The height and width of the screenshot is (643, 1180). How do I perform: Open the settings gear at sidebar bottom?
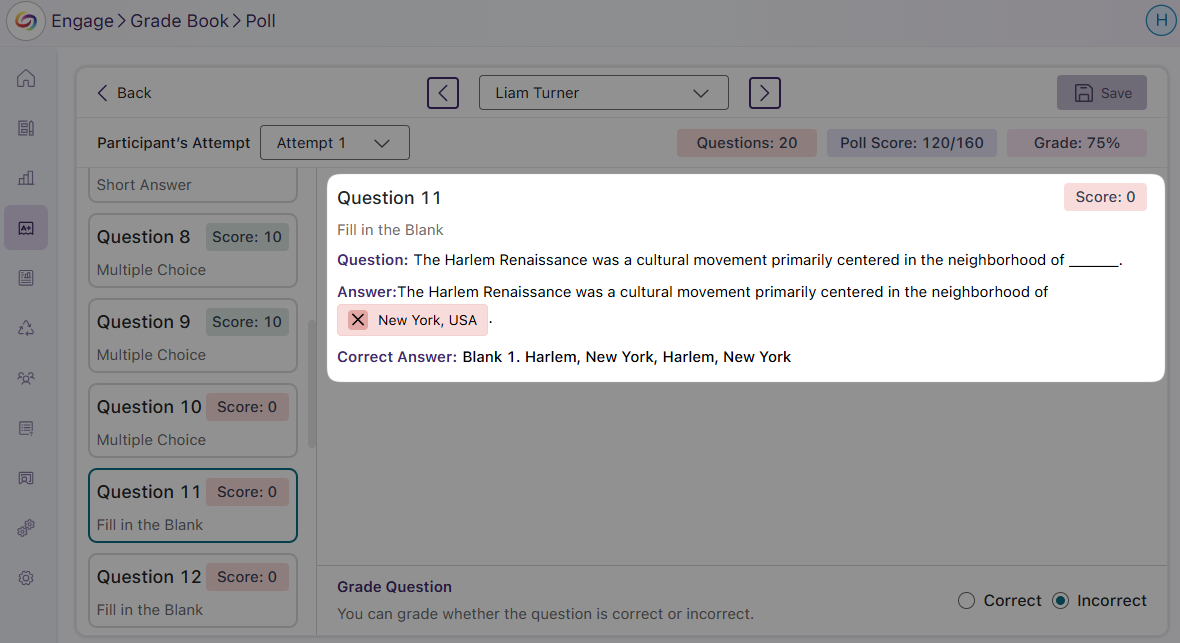(x=26, y=578)
